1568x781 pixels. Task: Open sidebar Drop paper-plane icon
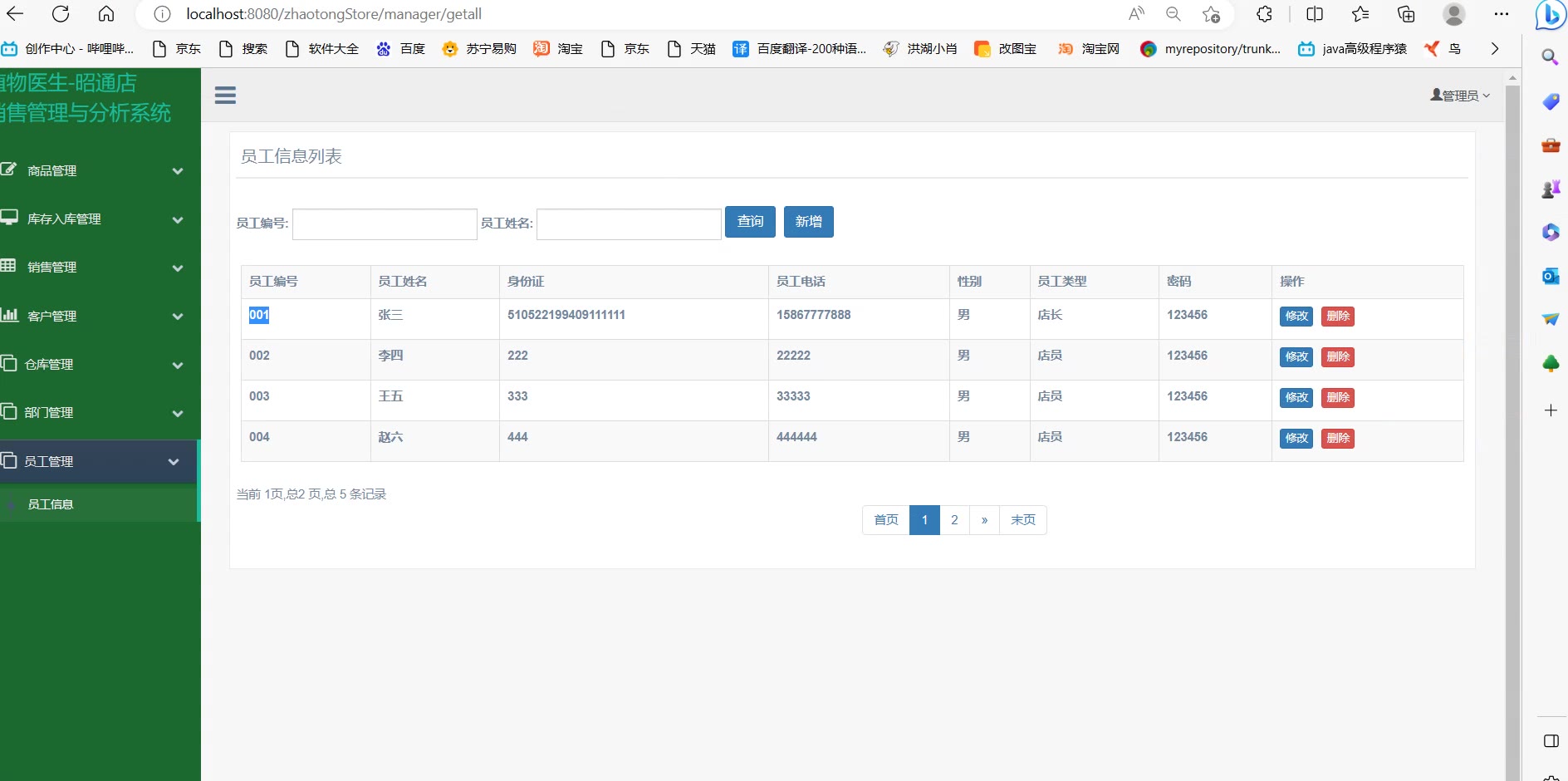[x=1551, y=319]
